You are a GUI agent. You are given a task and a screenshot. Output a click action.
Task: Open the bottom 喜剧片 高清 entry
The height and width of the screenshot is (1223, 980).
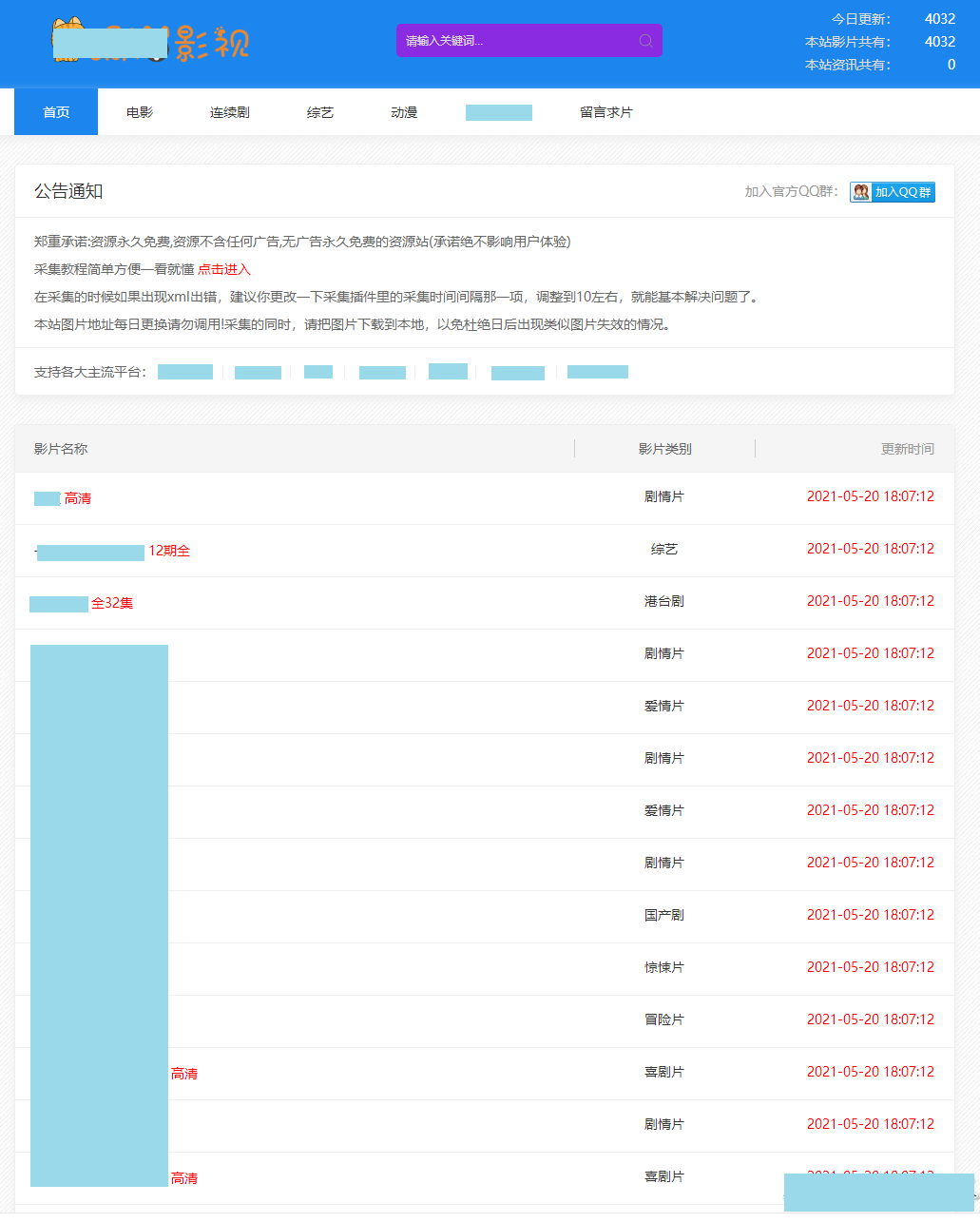pos(183,1177)
